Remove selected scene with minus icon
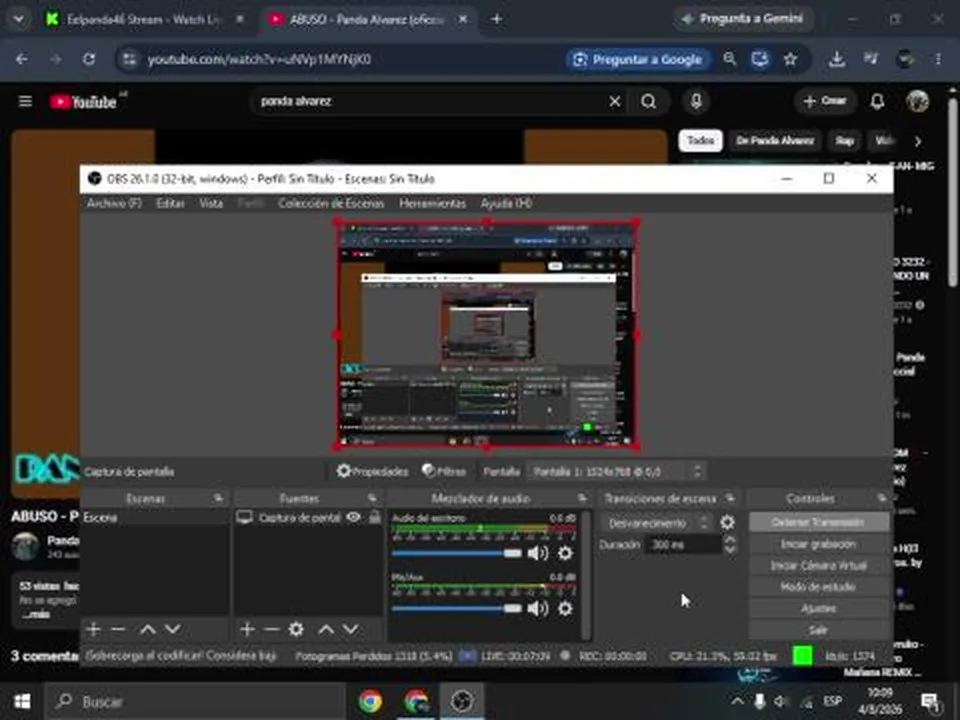960x720 pixels. [x=118, y=629]
